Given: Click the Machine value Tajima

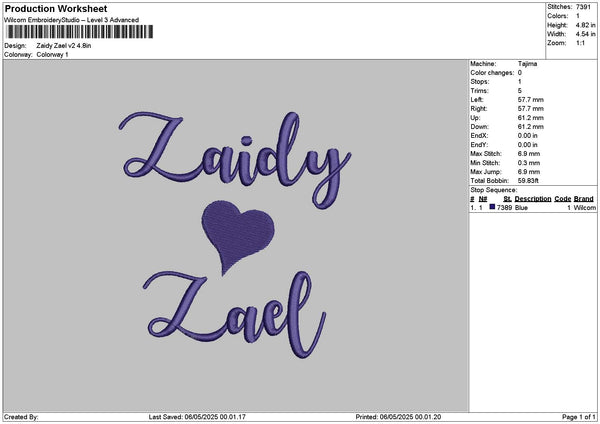Looking at the screenshot, I should [x=527, y=64].
